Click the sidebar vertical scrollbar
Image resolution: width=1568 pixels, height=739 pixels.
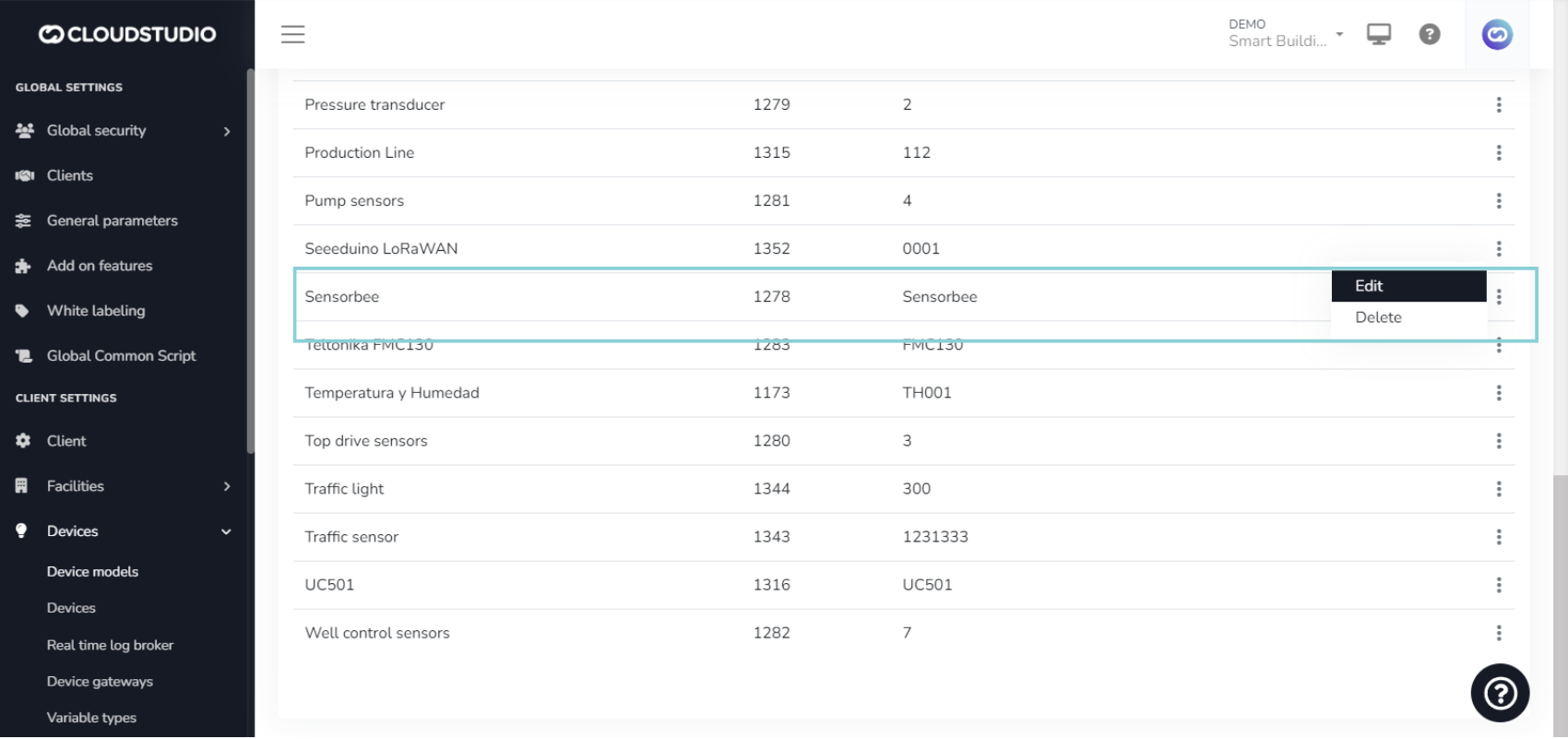tap(250, 258)
